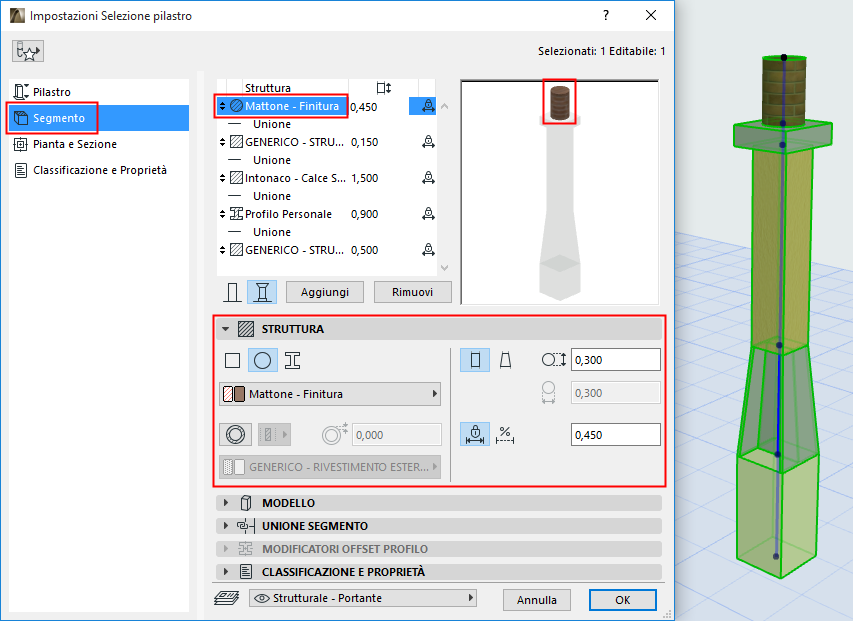This screenshot has width=853, height=621.
Task: Edit the 0,300 width input field
Action: click(615, 359)
